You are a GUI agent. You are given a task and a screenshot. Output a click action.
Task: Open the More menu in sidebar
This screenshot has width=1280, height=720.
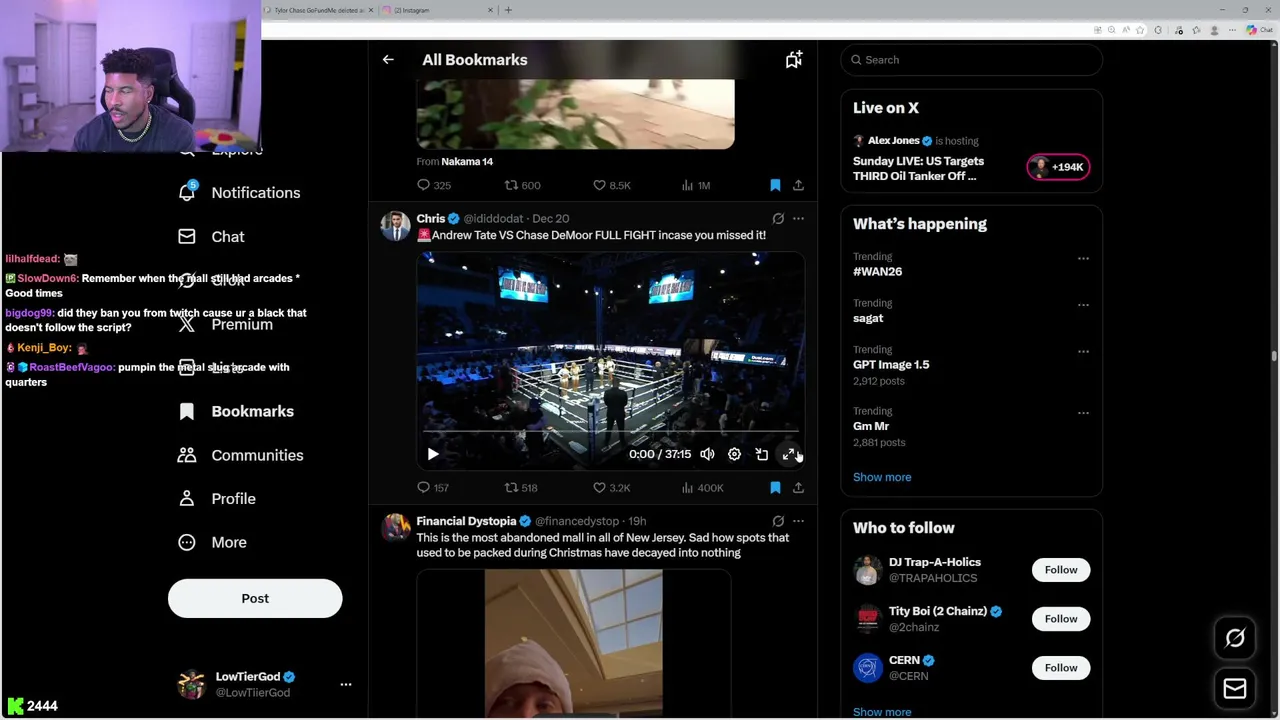pos(228,542)
